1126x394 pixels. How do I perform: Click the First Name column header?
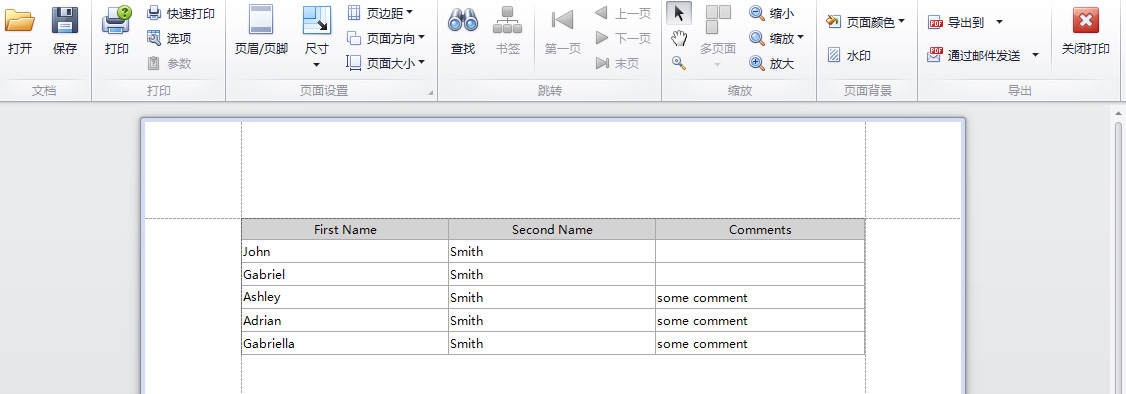coord(345,230)
